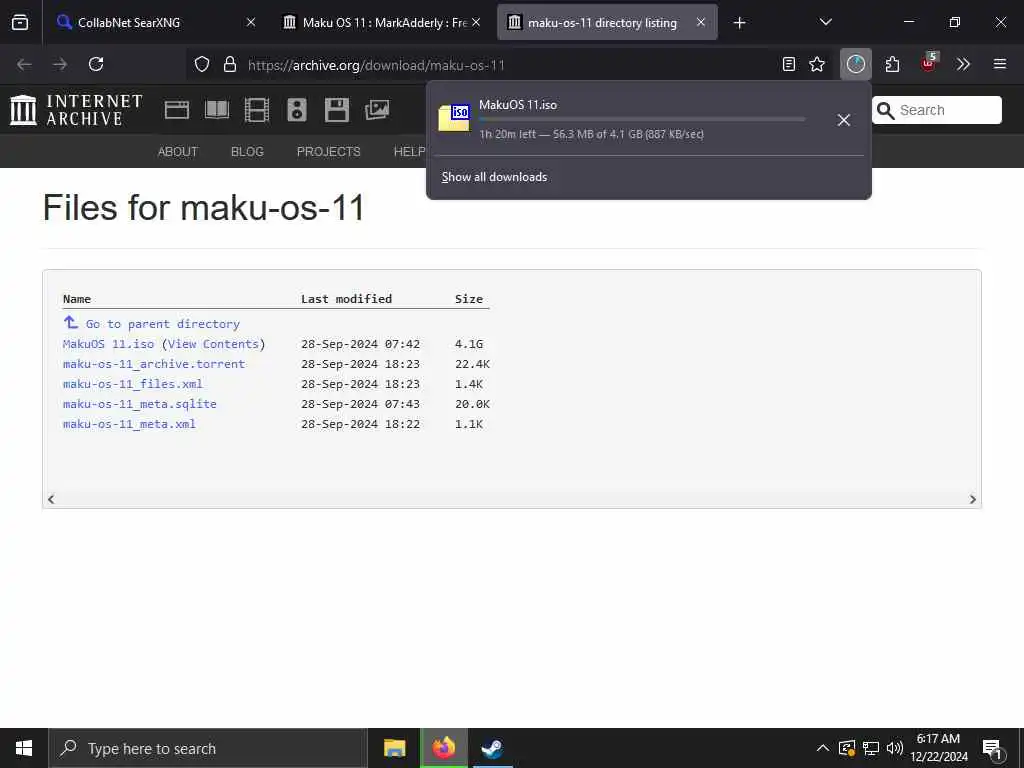Open the BLOG navigation link
This screenshot has width=1024, height=768.
point(248,152)
